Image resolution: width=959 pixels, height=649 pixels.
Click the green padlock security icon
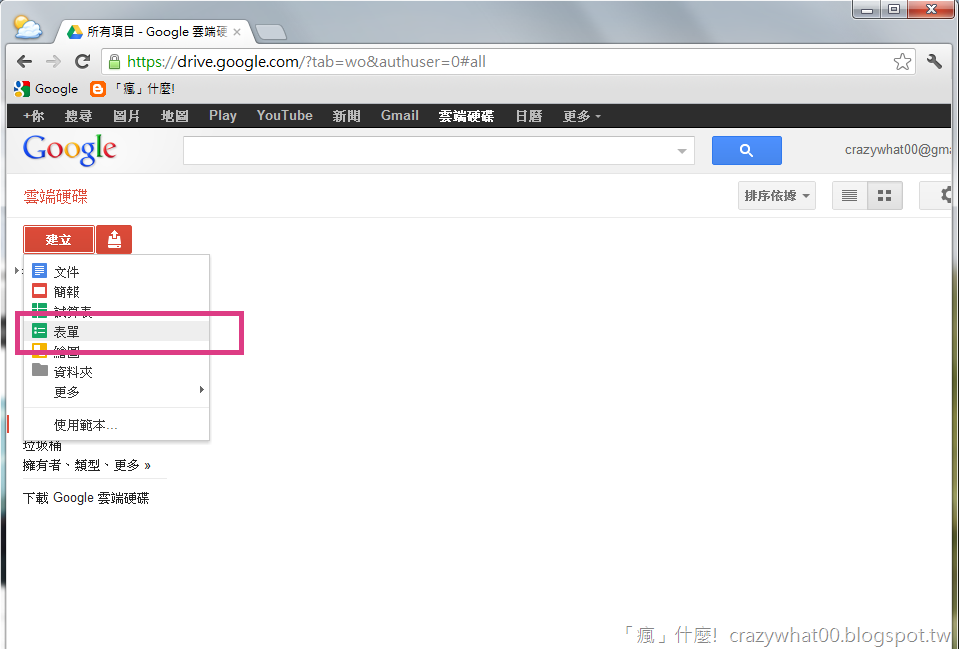point(114,61)
